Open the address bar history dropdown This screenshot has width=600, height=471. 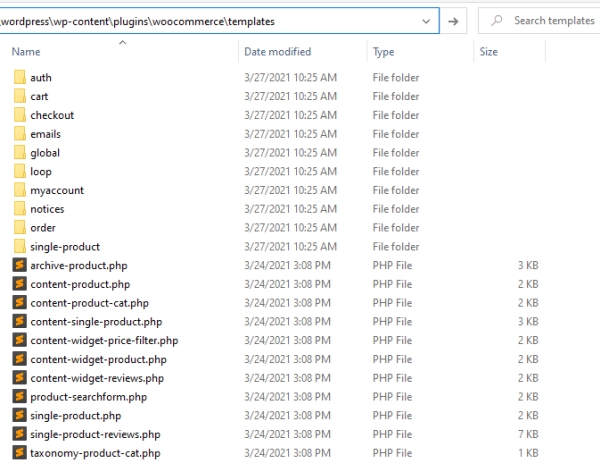coord(426,21)
